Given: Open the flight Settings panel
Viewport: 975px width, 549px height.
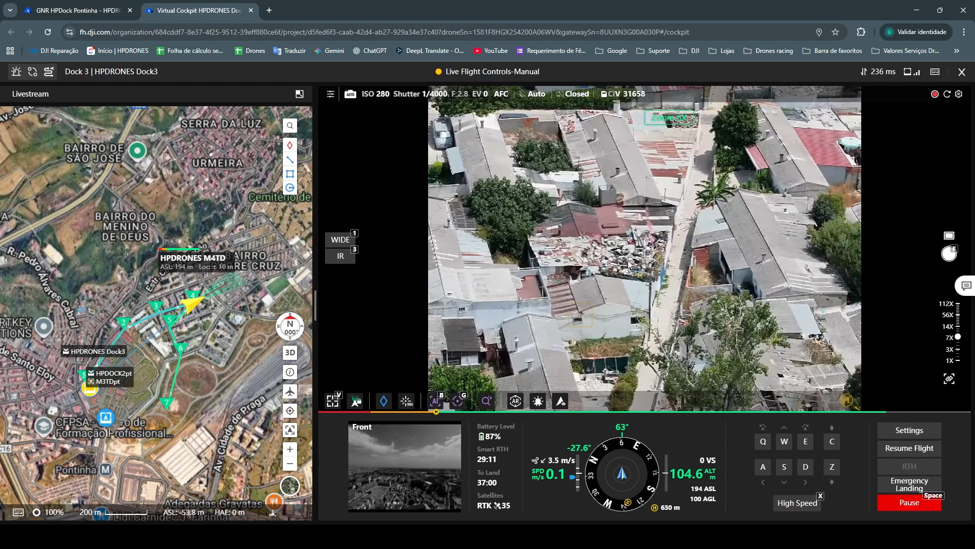Looking at the screenshot, I should tap(909, 430).
